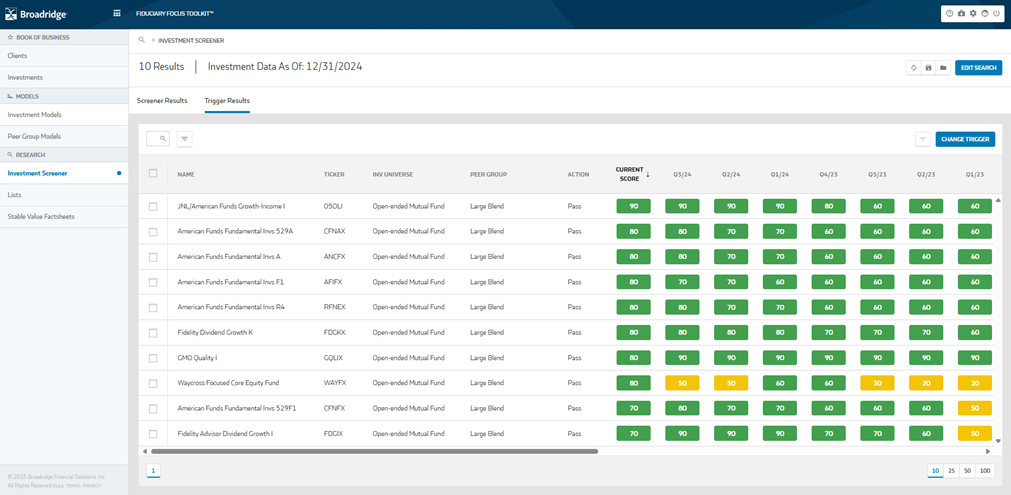Check the American Funds Fundamental Invs A row
This screenshot has height=495, width=1011.
[153, 257]
